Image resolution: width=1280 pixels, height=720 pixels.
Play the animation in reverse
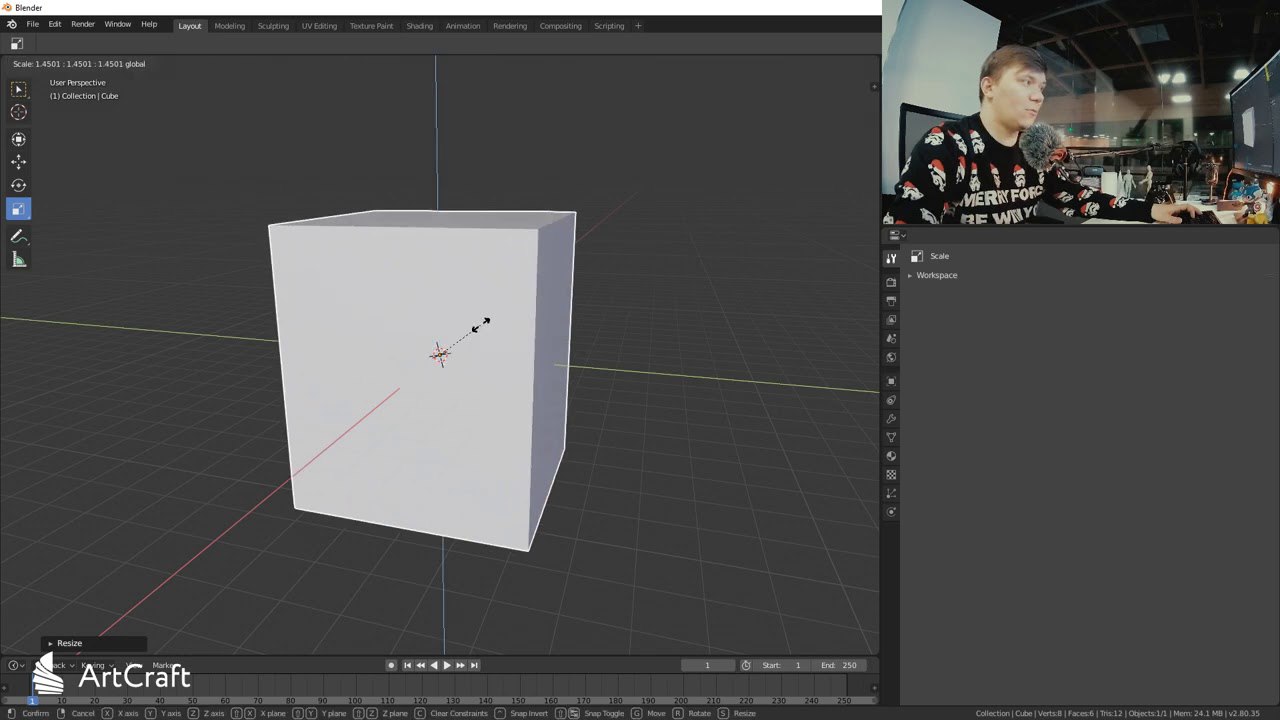coord(433,665)
